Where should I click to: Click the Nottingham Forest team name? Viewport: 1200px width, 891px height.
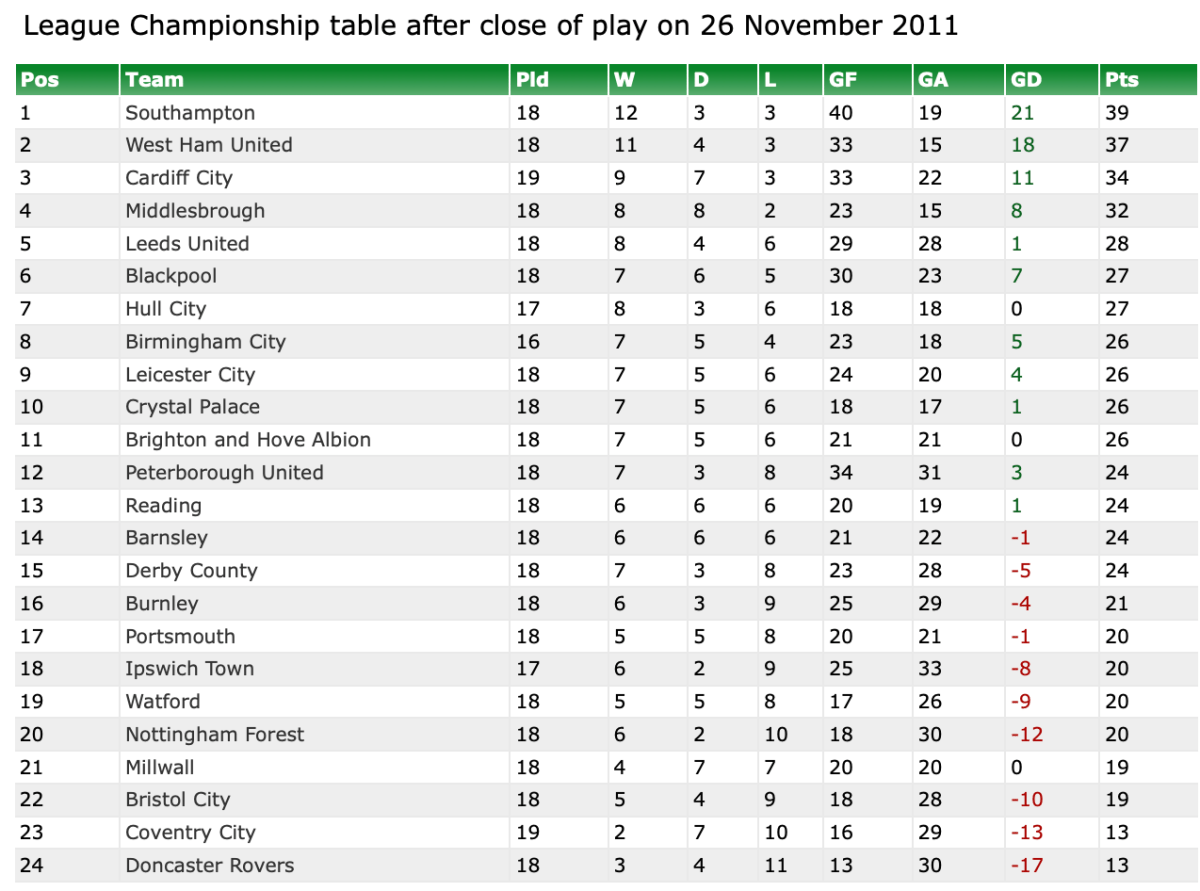(215, 735)
